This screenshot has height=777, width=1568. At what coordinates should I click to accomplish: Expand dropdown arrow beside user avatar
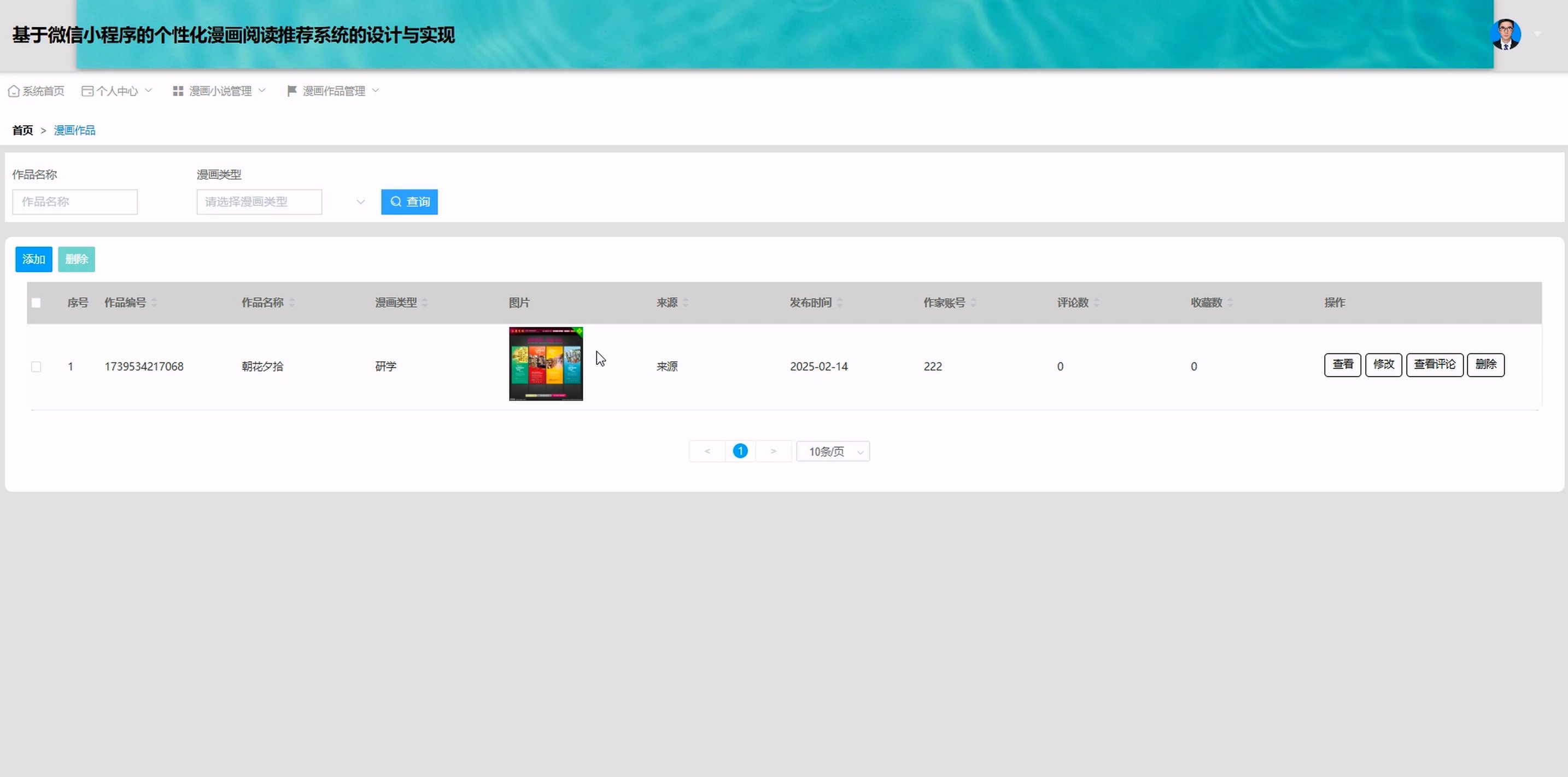(1537, 34)
